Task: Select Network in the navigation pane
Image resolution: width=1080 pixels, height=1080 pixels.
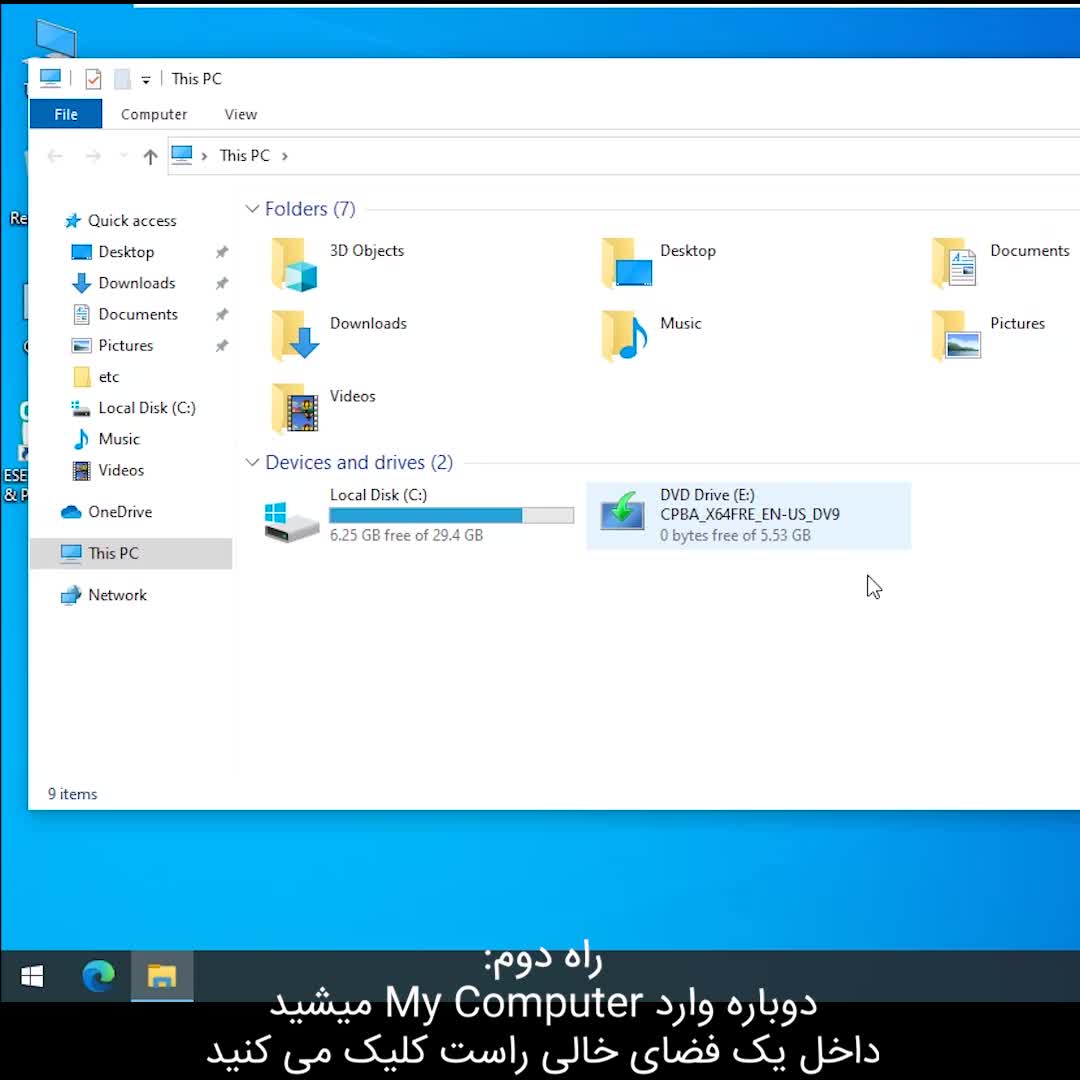Action: 117,595
